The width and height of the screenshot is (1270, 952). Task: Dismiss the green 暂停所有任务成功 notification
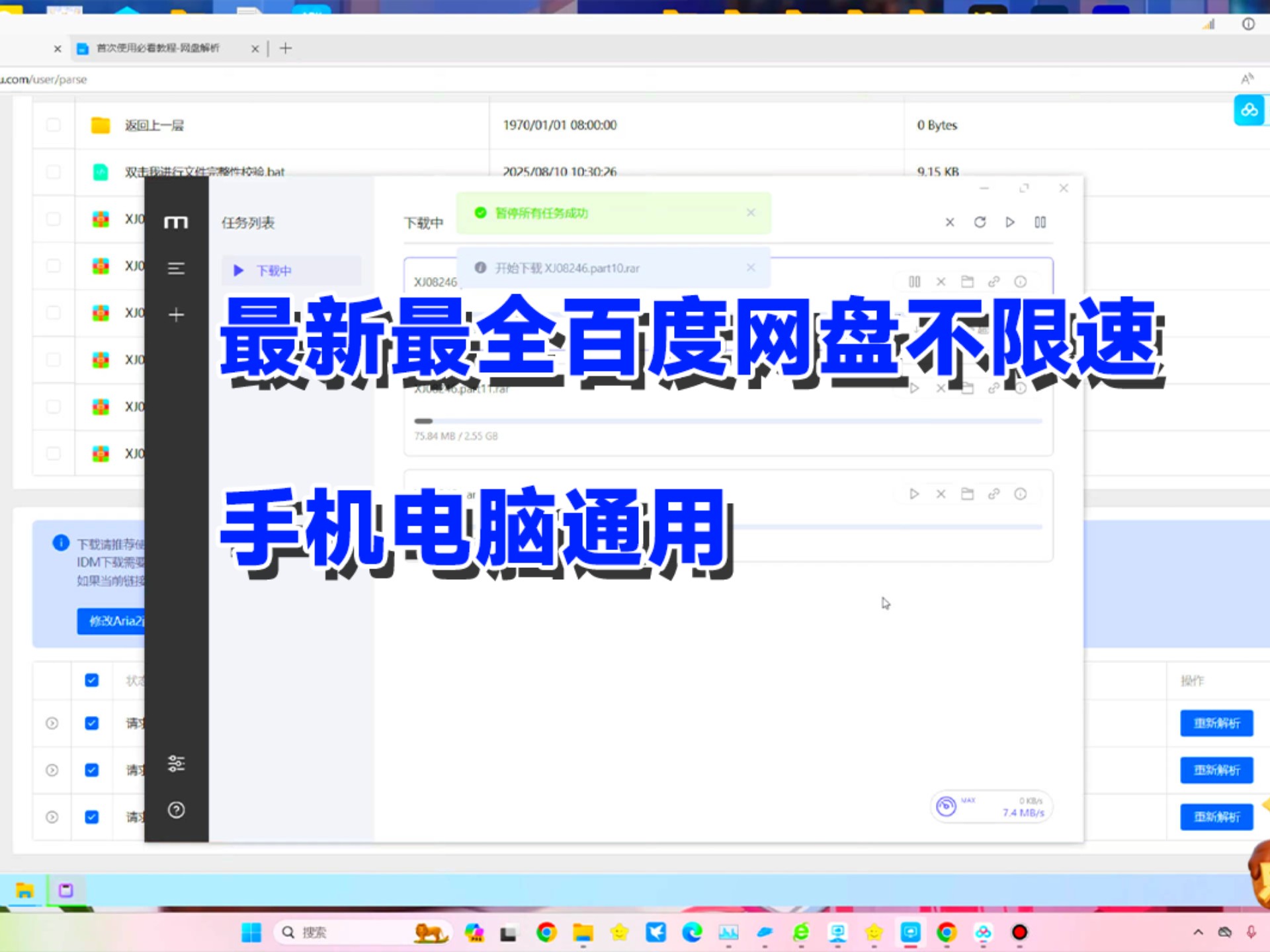pos(751,212)
